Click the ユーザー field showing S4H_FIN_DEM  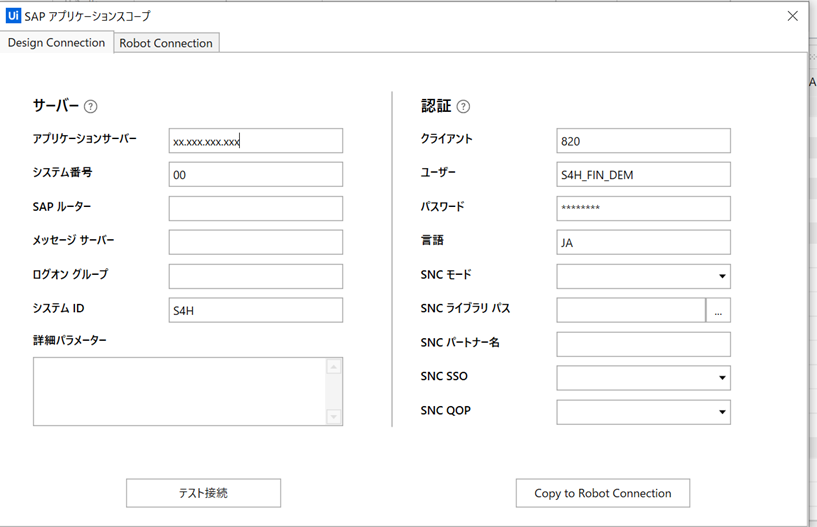(x=643, y=175)
